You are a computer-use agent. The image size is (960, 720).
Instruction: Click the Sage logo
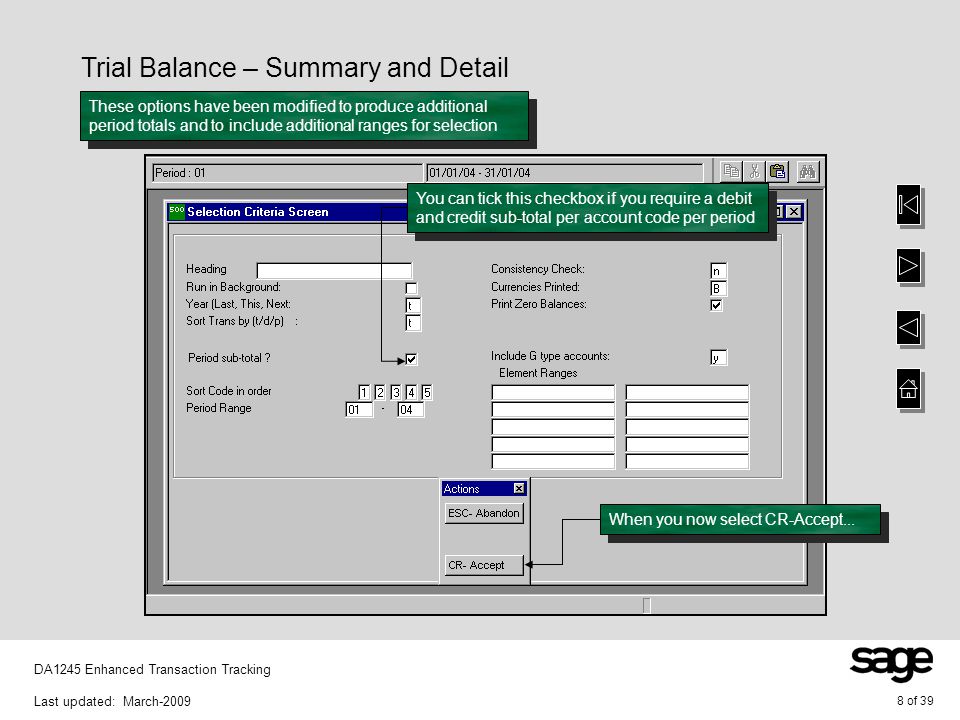[891, 664]
